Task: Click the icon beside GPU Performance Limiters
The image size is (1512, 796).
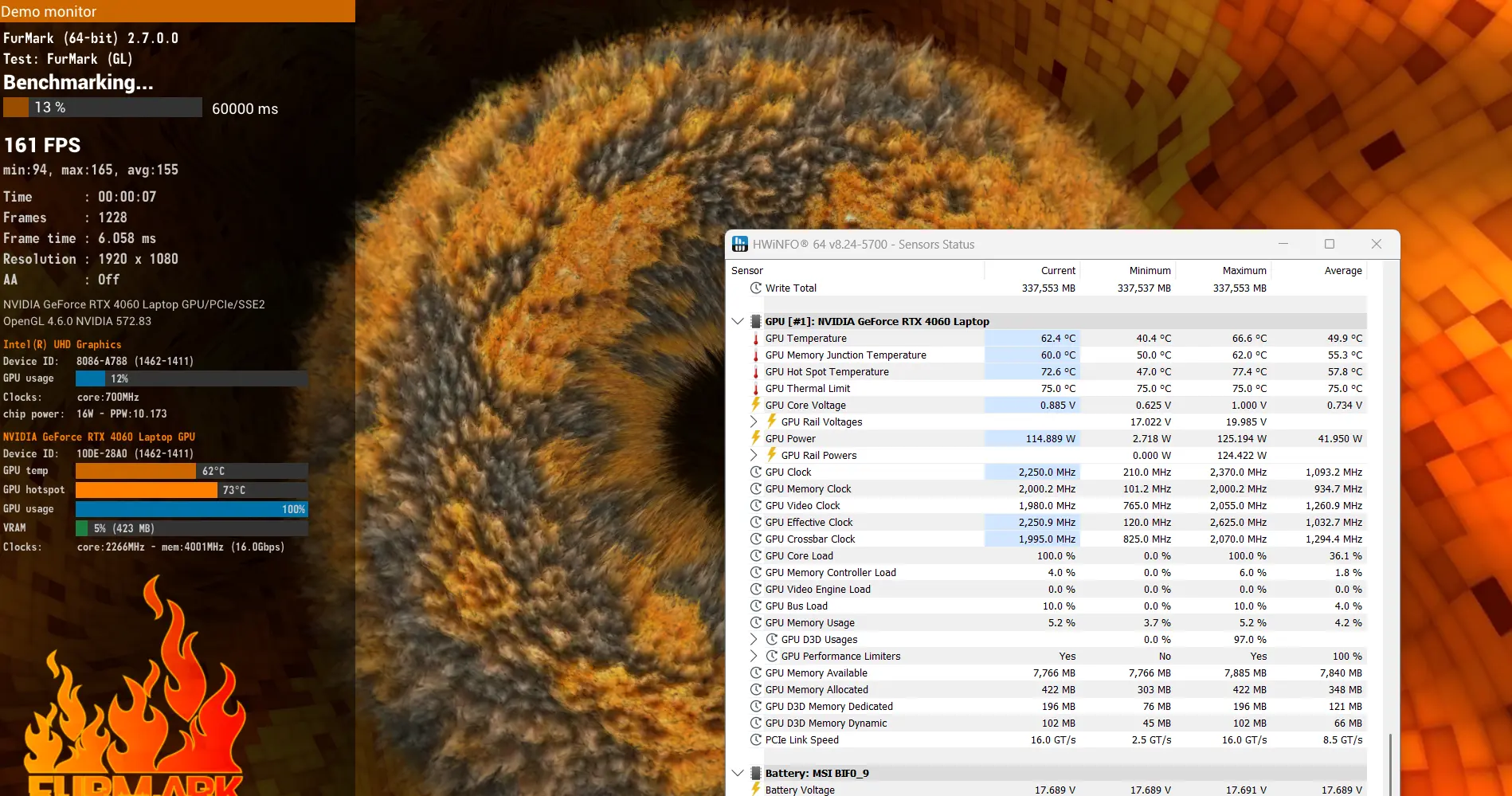Action: (772, 656)
